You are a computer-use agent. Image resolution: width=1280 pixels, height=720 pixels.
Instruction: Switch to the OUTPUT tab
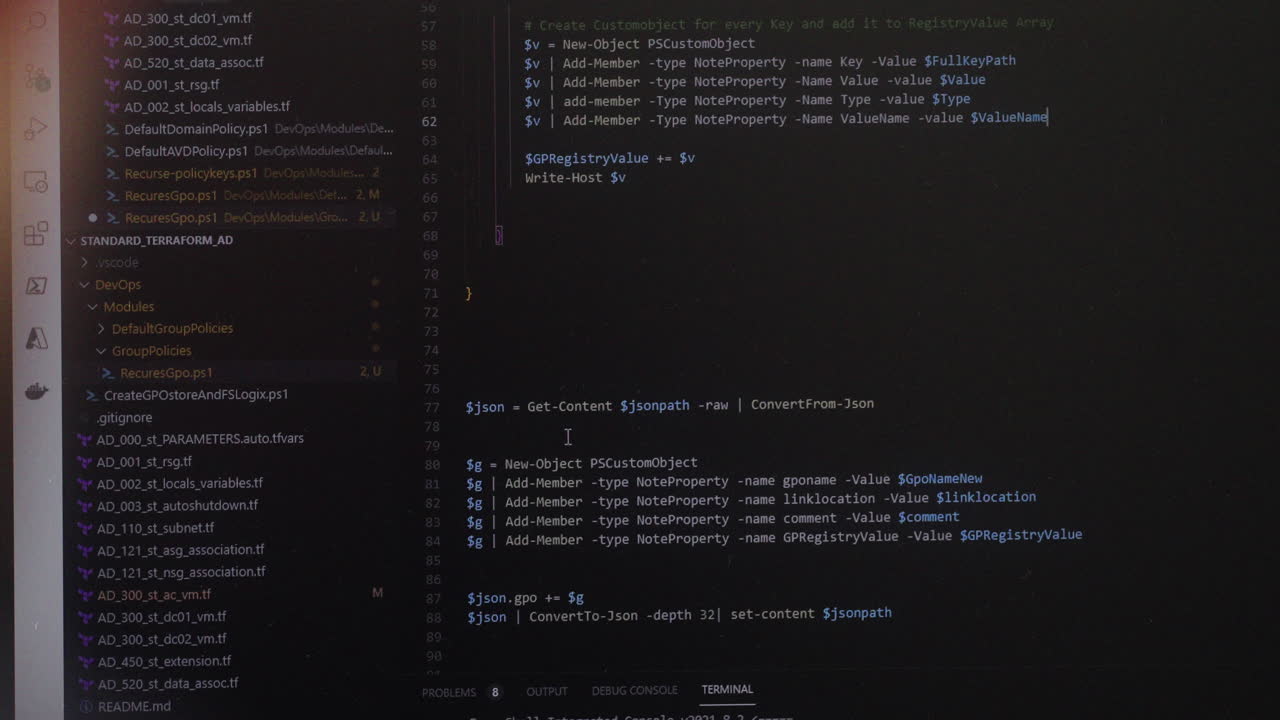pos(546,691)
